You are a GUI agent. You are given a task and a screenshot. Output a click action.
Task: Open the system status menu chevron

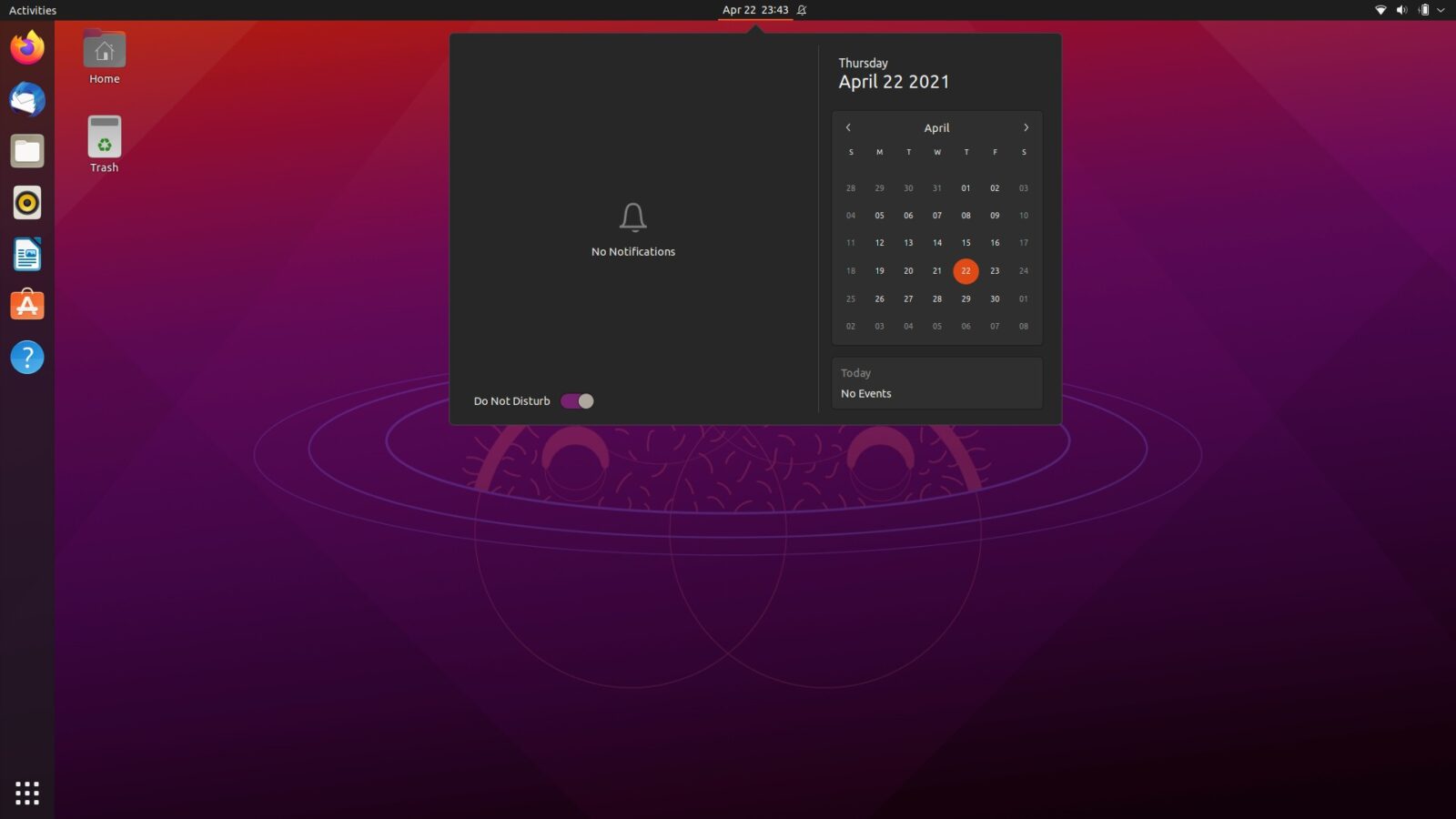[1441, 10]
